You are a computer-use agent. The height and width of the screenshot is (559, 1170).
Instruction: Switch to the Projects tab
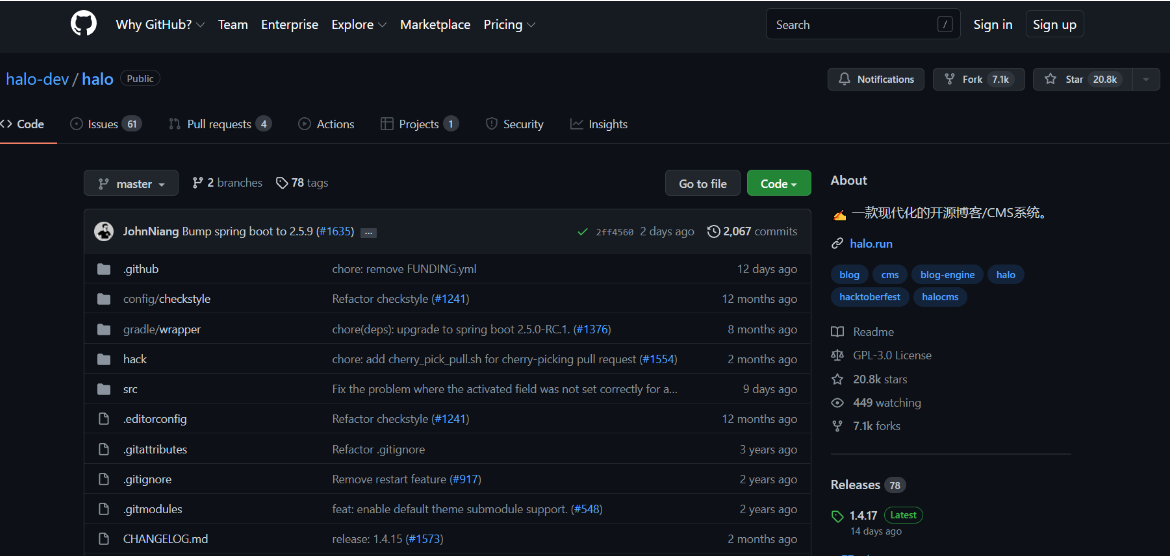pos(419,125)
